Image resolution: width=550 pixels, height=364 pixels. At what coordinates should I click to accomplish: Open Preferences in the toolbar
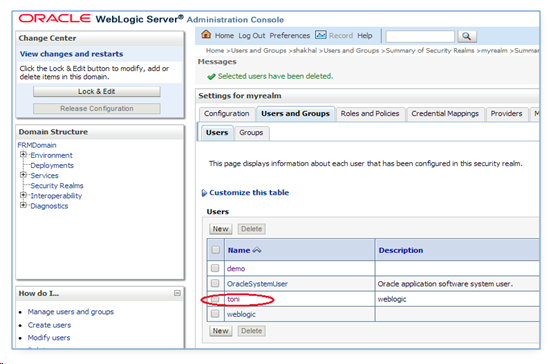point(290,36)
